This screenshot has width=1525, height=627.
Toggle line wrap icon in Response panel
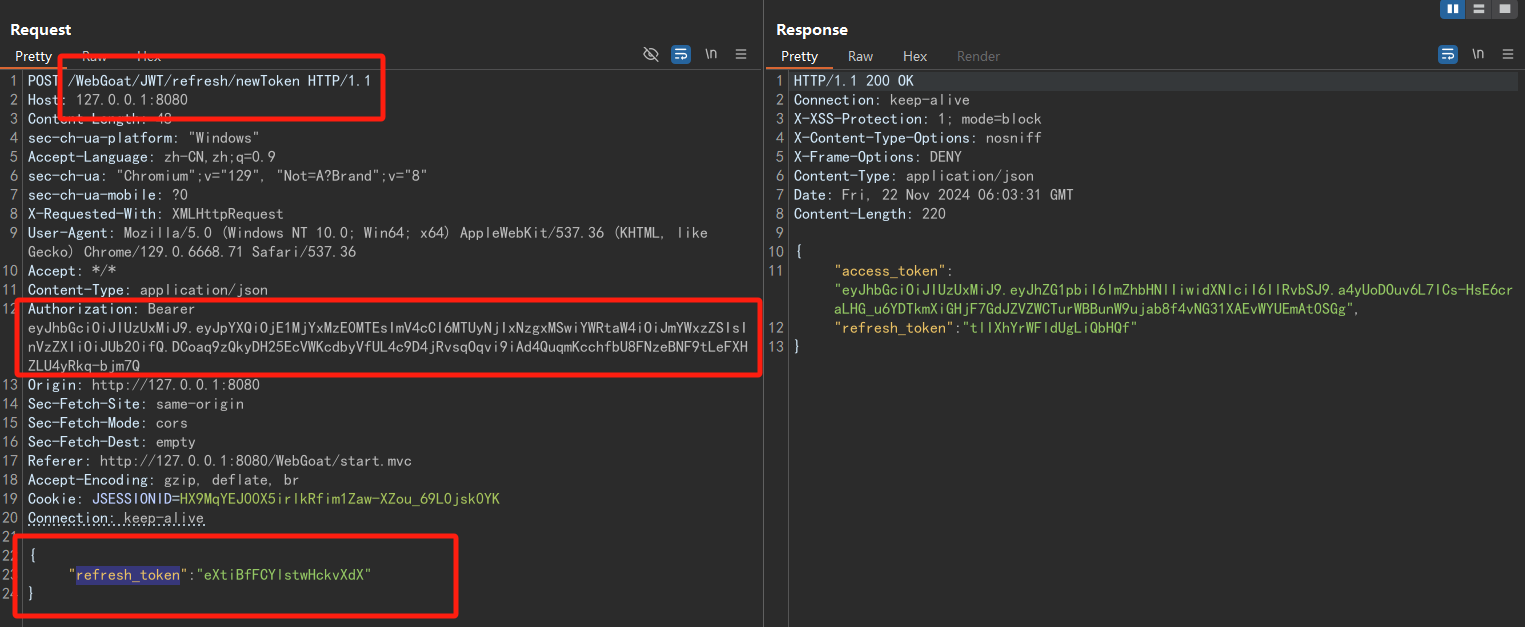[1448, 54]
